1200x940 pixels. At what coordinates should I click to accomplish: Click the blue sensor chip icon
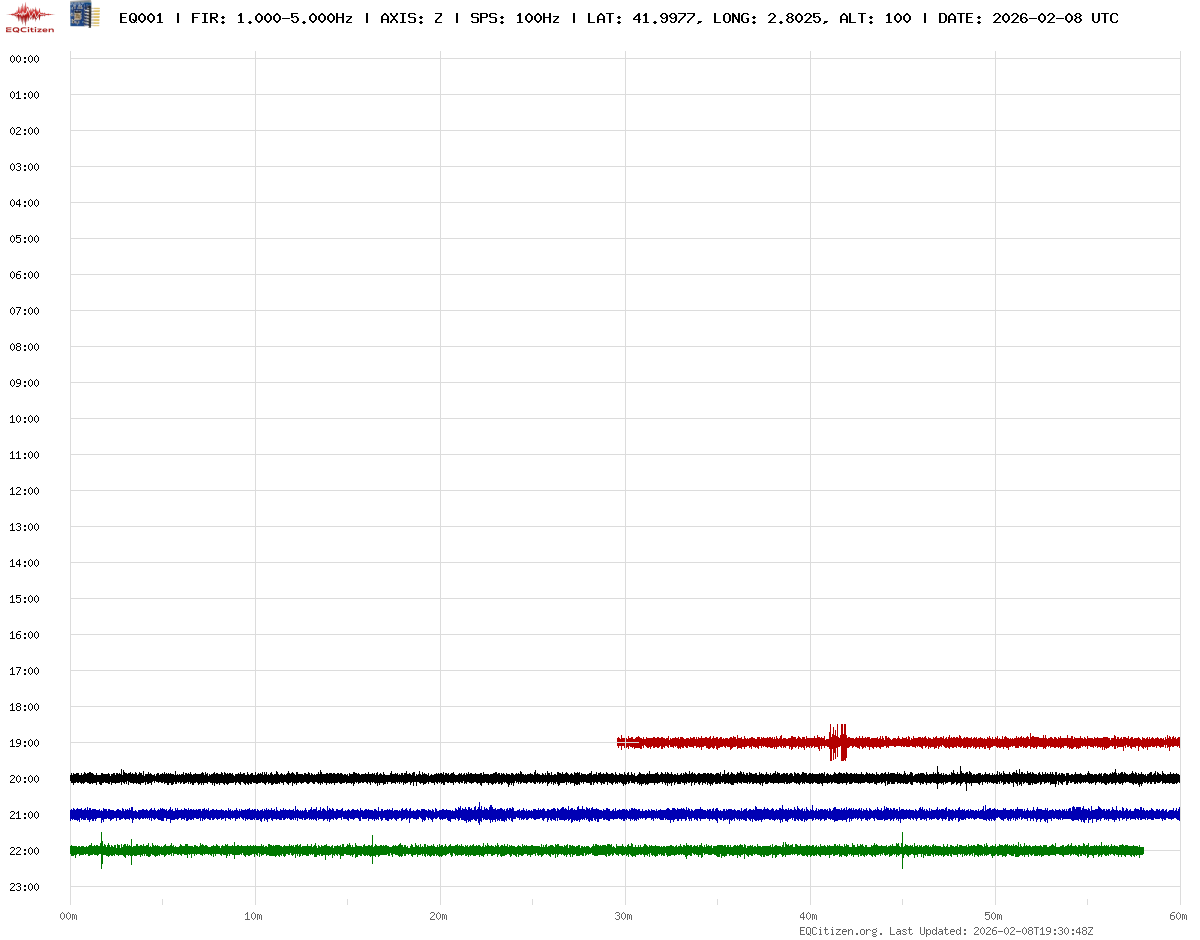click(85, 15)
